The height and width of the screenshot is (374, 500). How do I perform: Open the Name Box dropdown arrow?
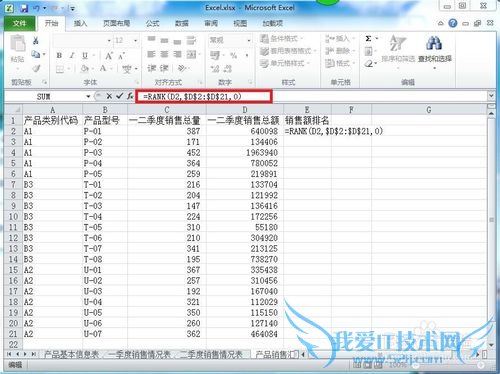point(88,96)
